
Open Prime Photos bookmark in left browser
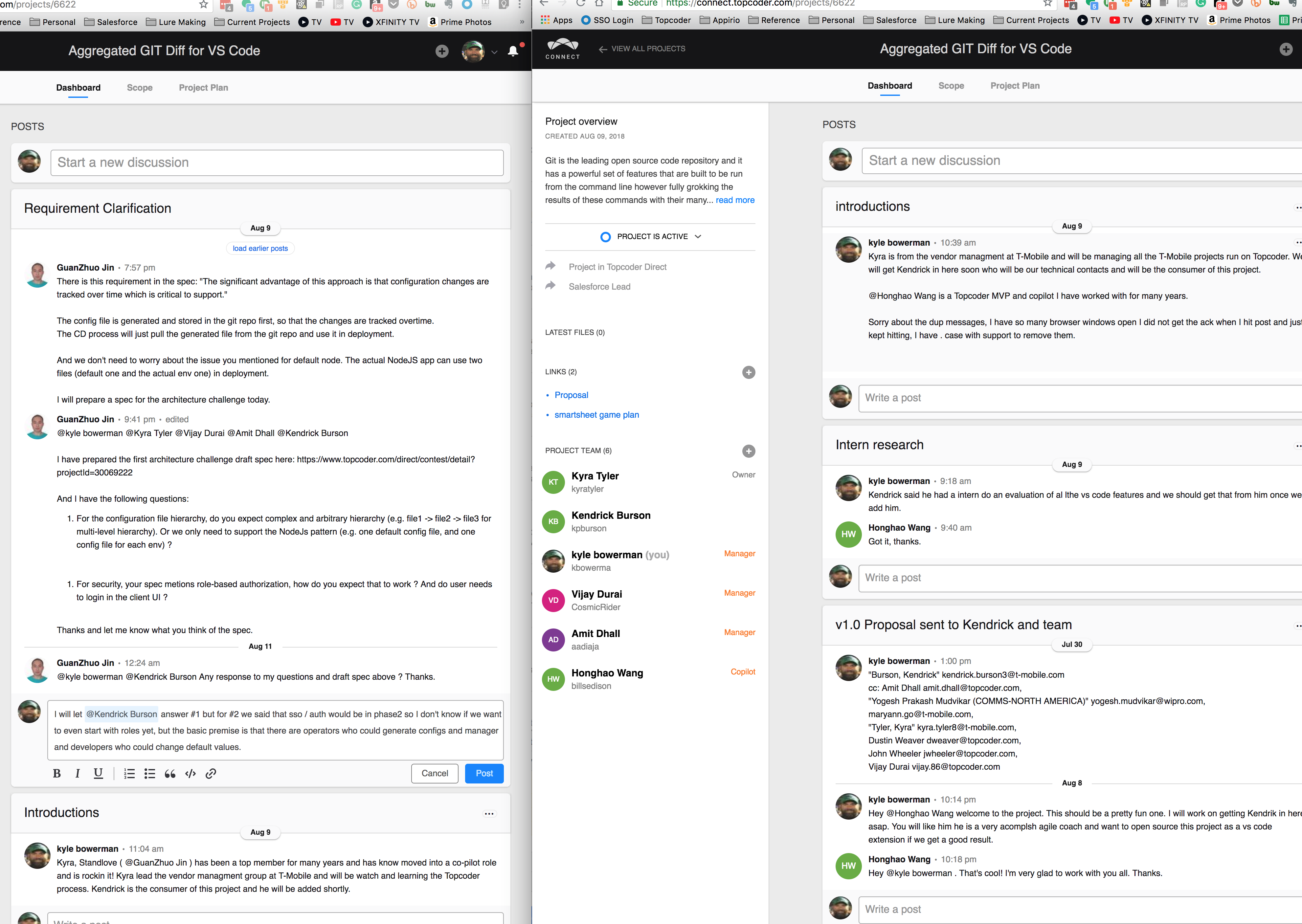(460, 22)
